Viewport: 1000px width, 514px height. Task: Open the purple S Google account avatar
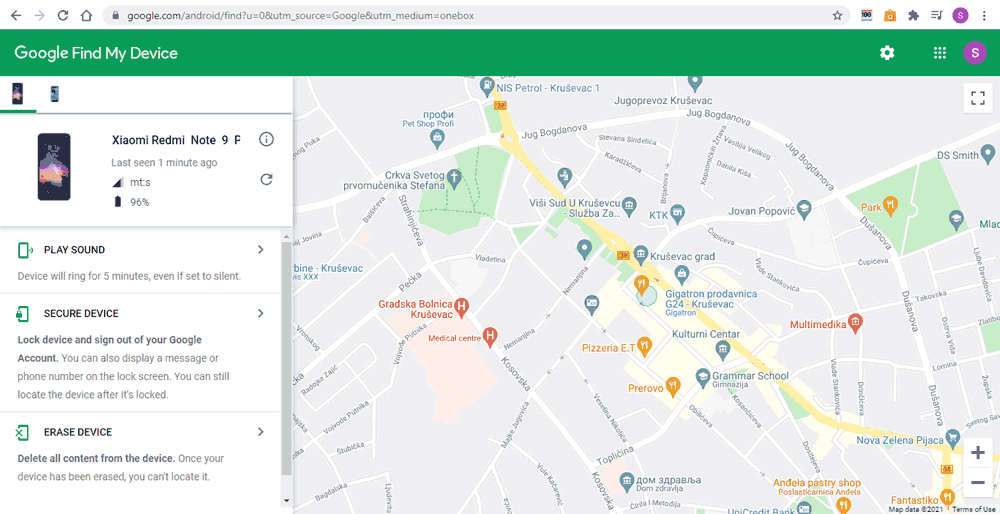click(974, 53)
